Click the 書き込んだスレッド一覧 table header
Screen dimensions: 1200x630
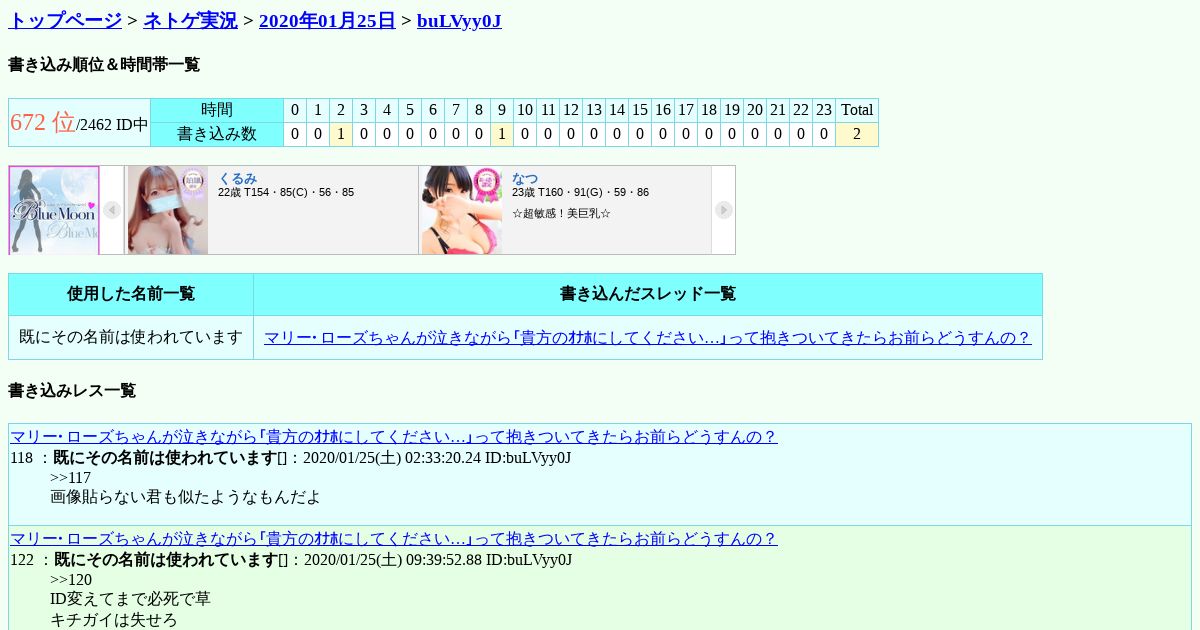(x=648, y=294)
